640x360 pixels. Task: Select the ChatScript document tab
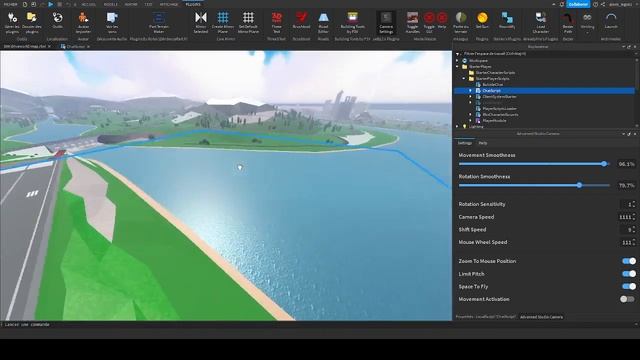click(75, 47)
